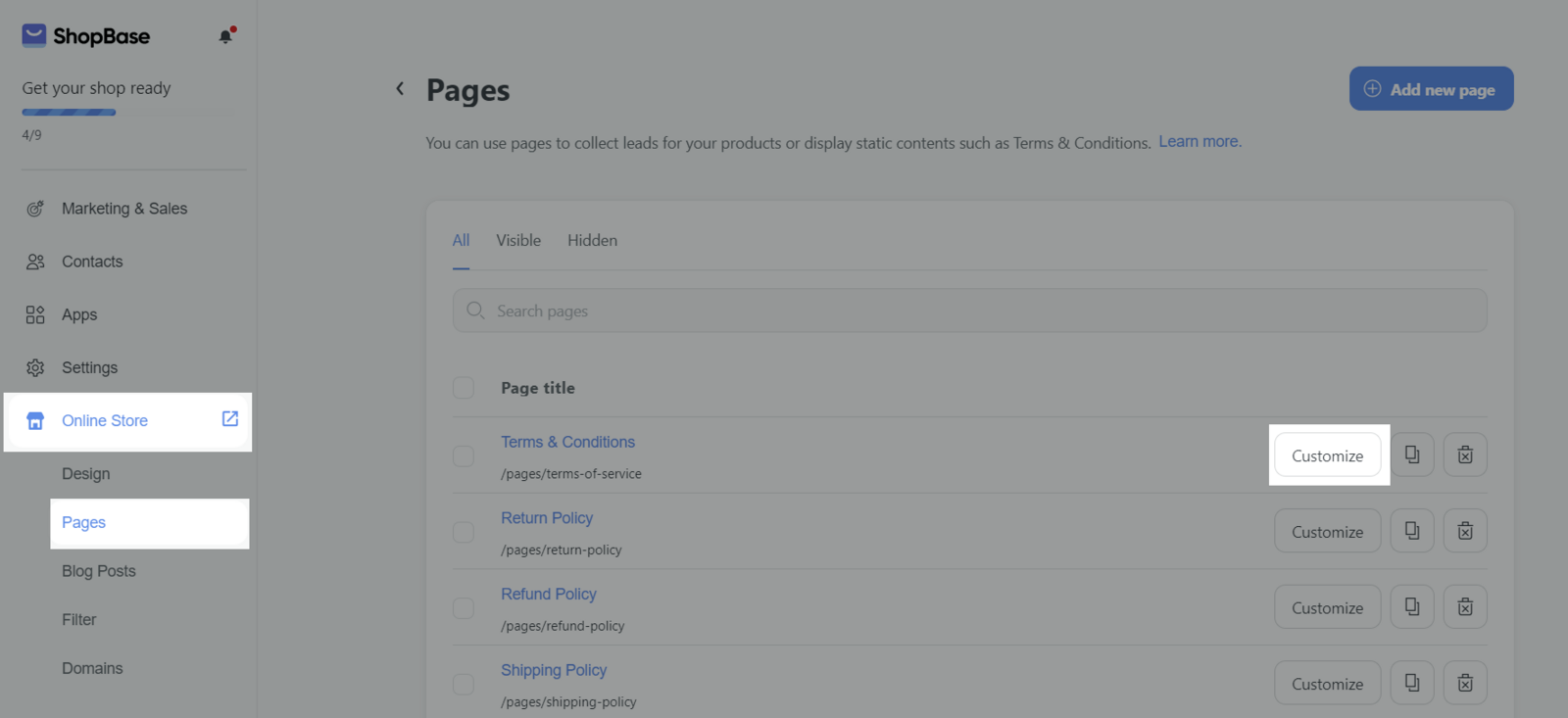Image resolution: width=1568 pixels, height=718 pixels.
Task: Click the Marketing & Sales target icon
Action: pos(35,209)
